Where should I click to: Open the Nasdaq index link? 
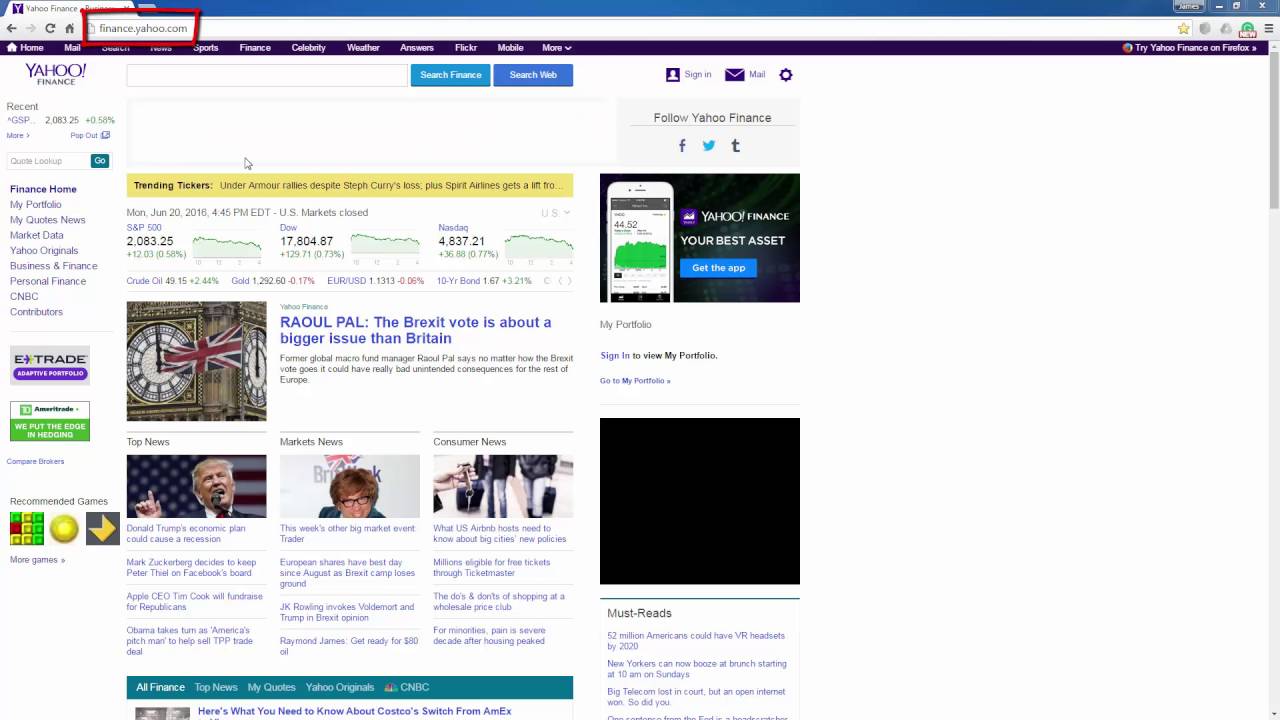click(453, 228)
